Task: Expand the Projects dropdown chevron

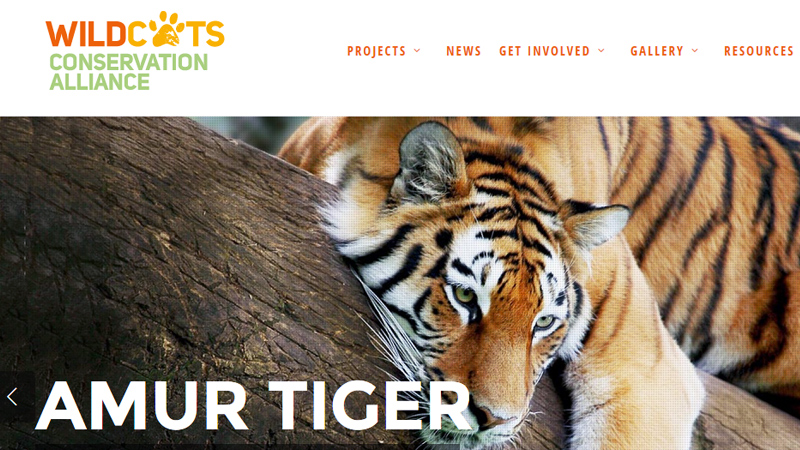Action: tap(417, 51)
